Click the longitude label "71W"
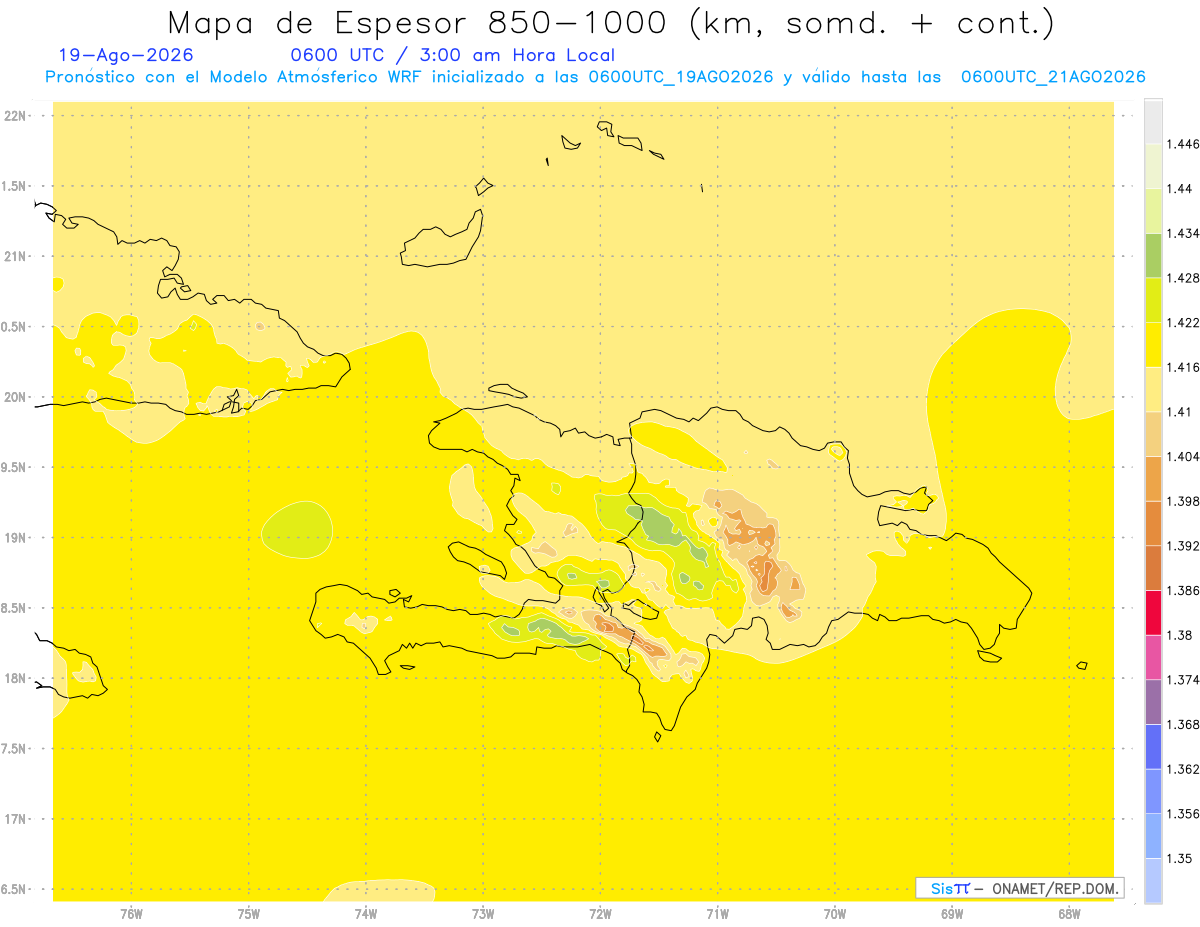Screen dimensions: 1200x927 (717, 913)
